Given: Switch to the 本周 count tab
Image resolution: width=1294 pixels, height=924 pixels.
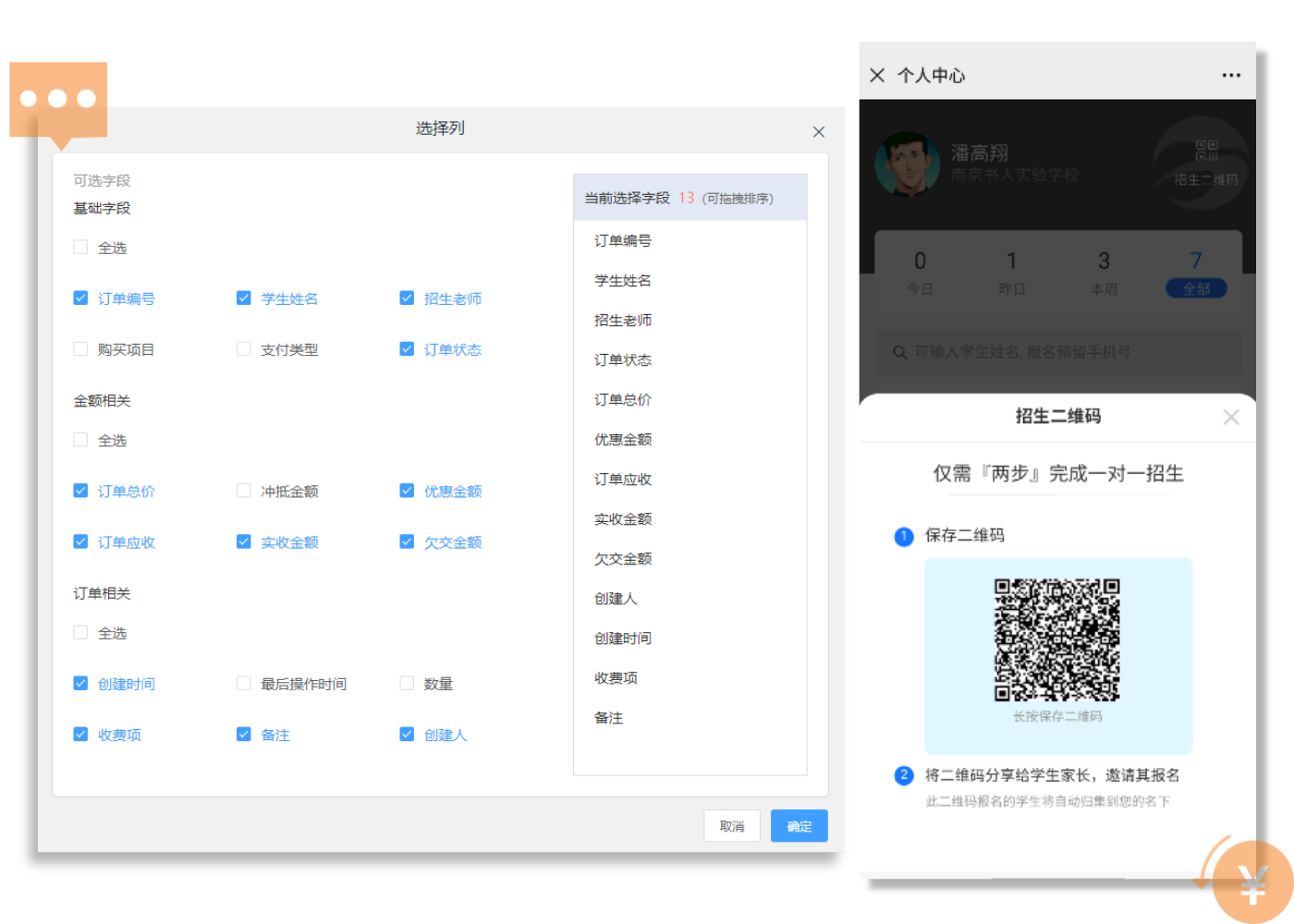Looking at the screenshot, I should click(1104, 273).
